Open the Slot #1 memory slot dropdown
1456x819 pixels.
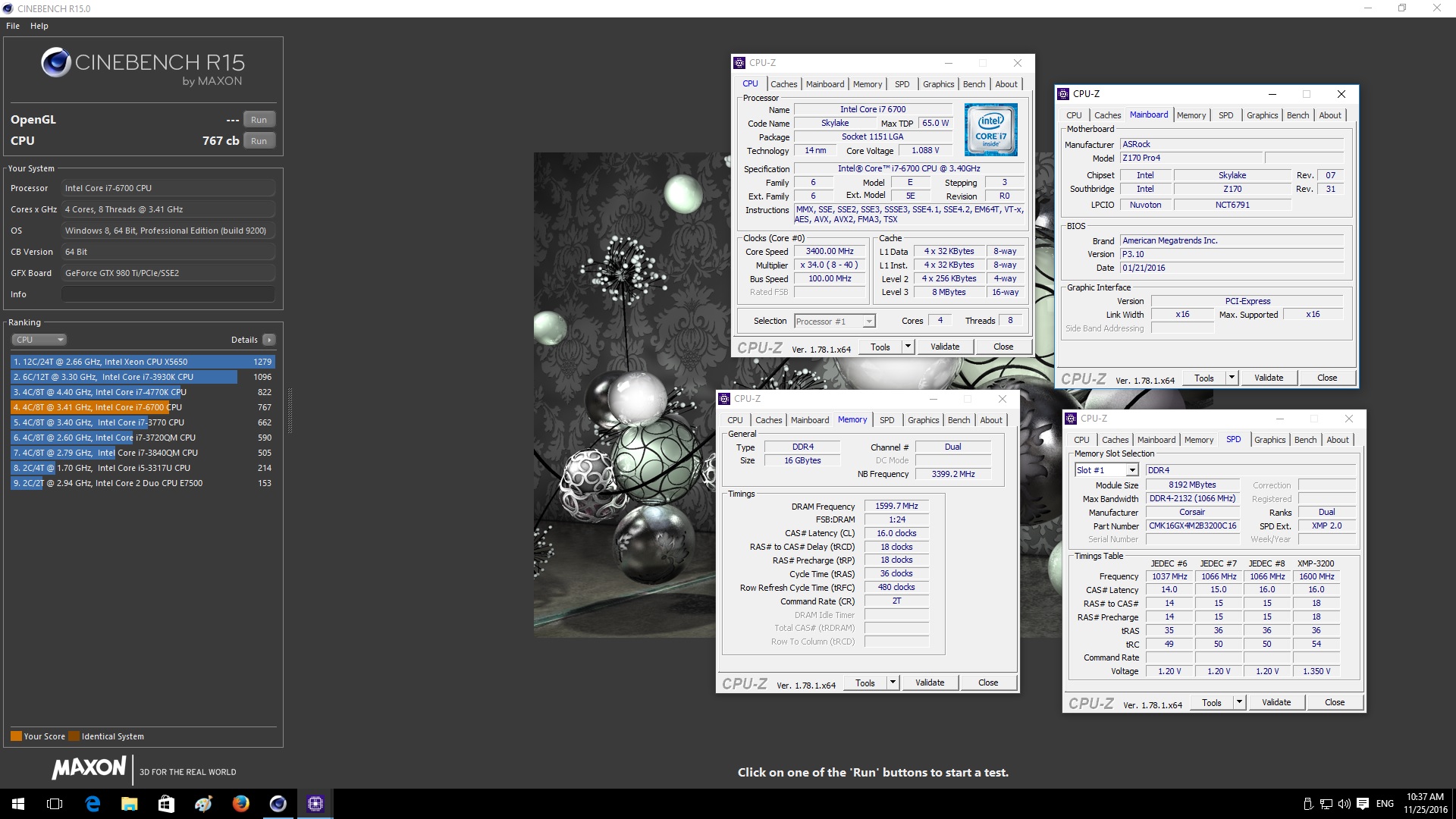tap(1106, 470)
